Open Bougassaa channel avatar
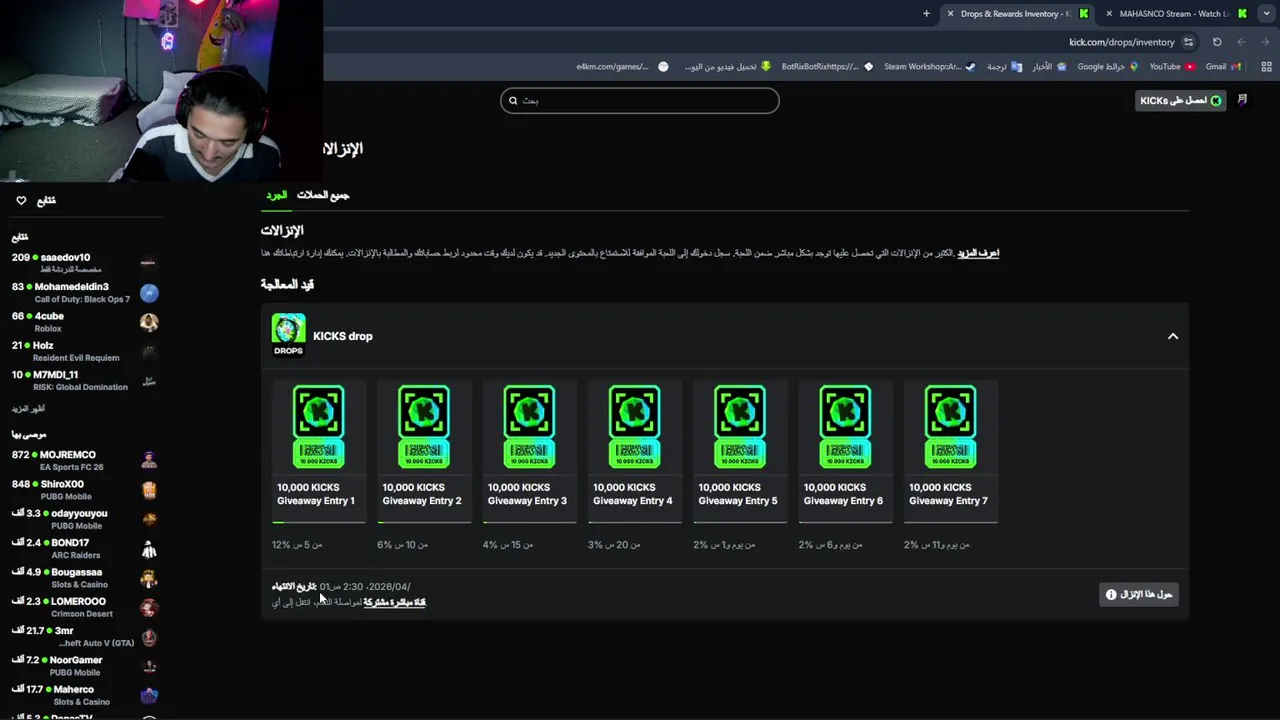 tap(149, 578)
